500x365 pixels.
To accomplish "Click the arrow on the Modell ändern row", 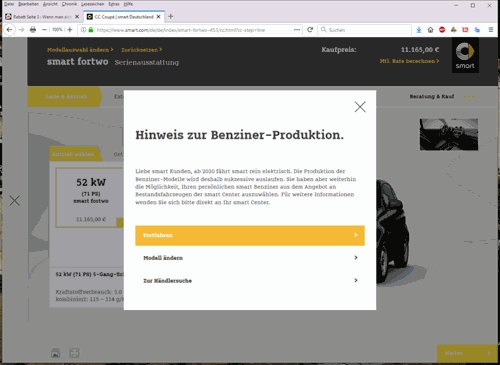I will tap(356, 258).
